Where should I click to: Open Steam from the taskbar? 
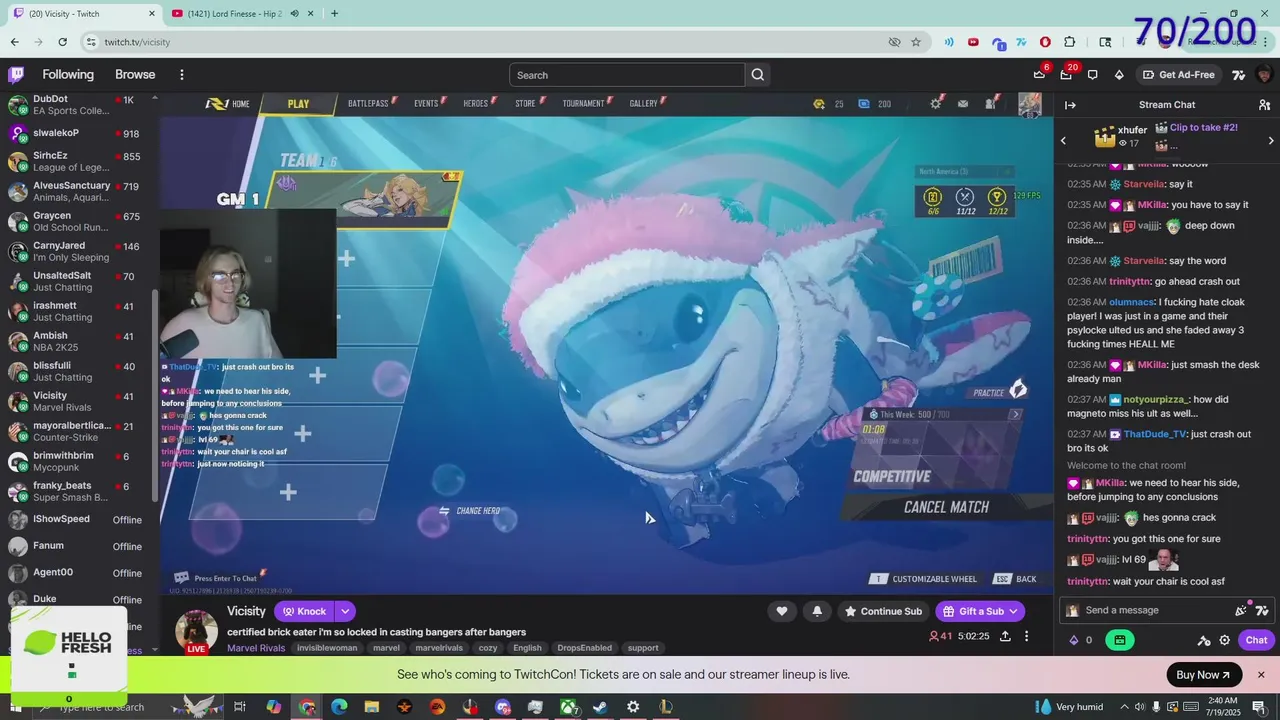click(x=600, y=707)
